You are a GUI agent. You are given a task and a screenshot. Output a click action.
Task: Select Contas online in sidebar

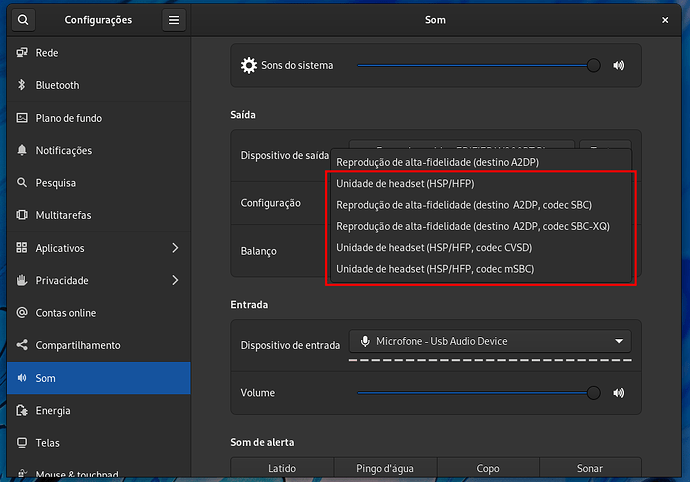[x=99, y=313]
